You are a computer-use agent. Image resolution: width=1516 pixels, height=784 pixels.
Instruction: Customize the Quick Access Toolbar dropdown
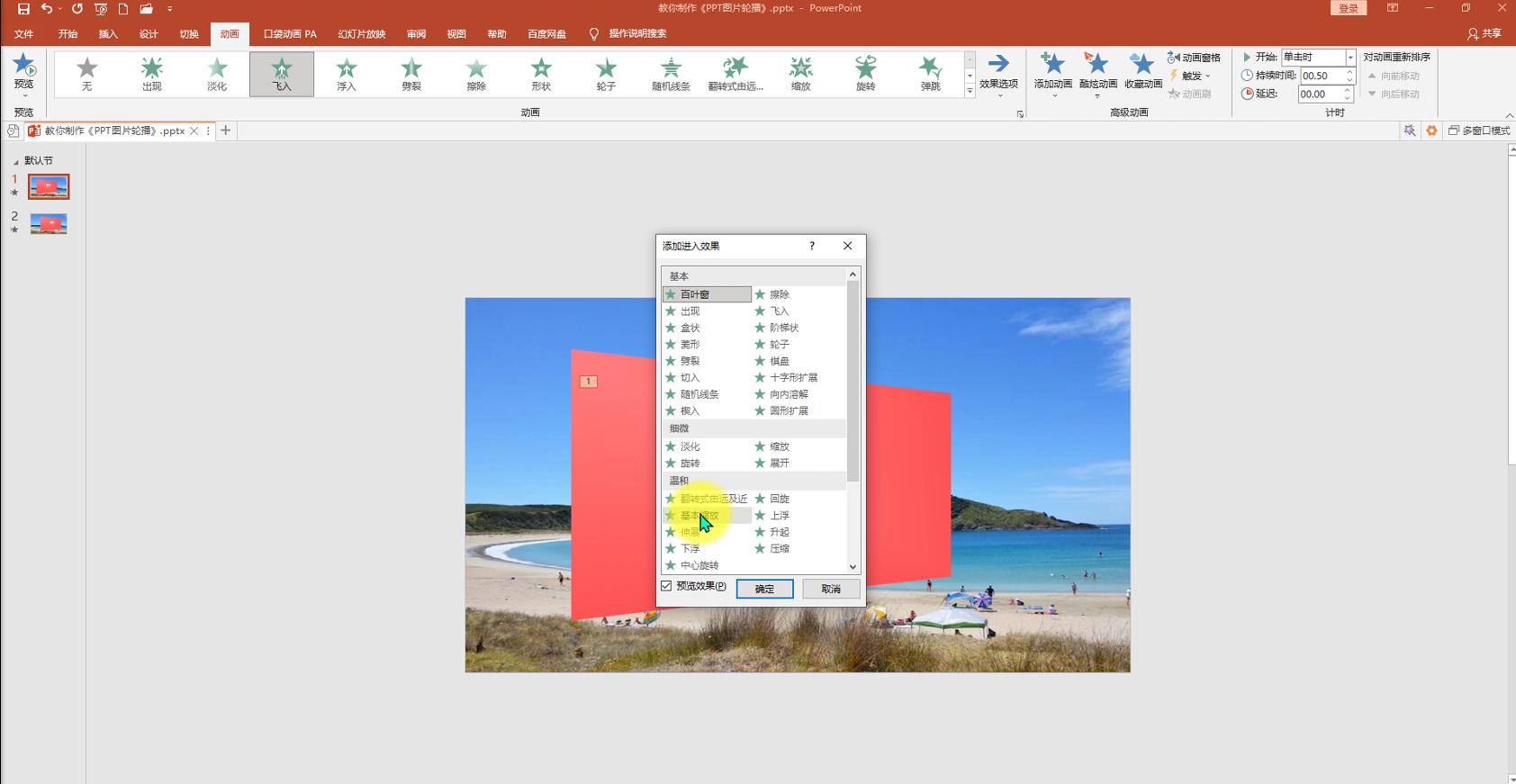tap(169, 9)
